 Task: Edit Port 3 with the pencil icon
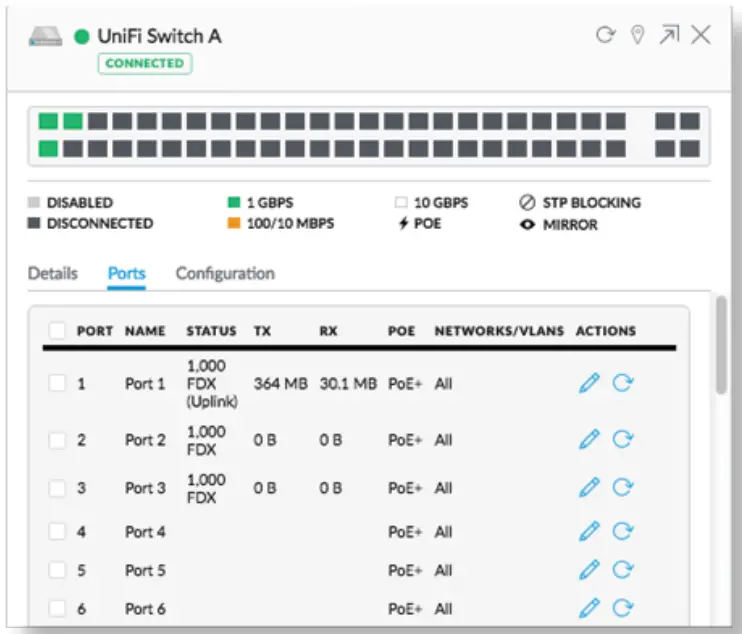(x=589, y=487)
